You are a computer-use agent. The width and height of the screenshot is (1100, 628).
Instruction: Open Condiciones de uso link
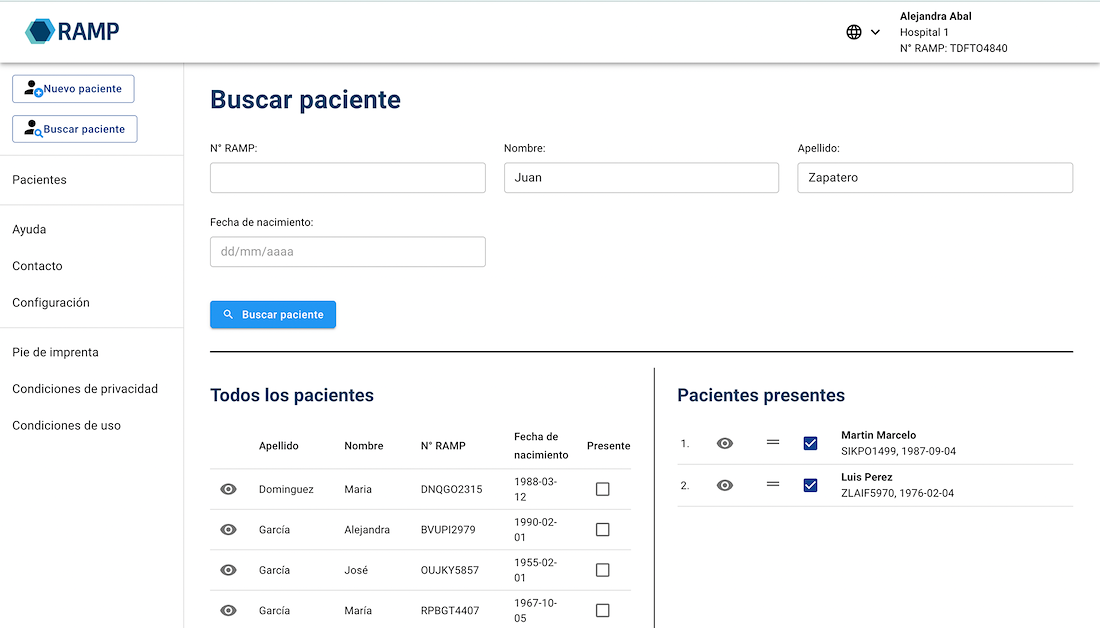click(66, 425)
